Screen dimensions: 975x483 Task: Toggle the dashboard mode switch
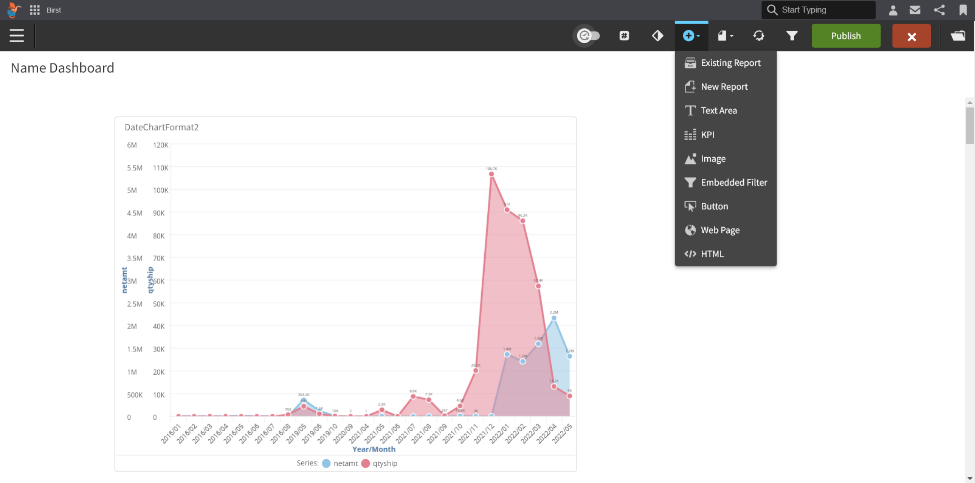click(587, 36)
